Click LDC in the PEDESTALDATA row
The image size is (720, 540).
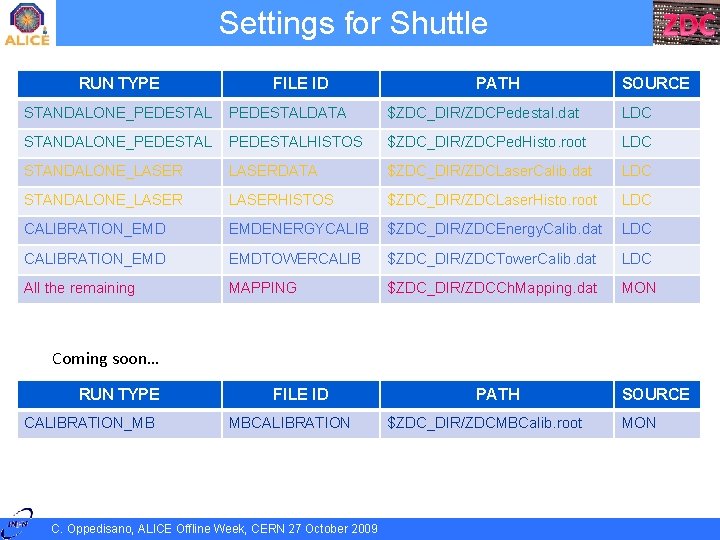point(636,113)
